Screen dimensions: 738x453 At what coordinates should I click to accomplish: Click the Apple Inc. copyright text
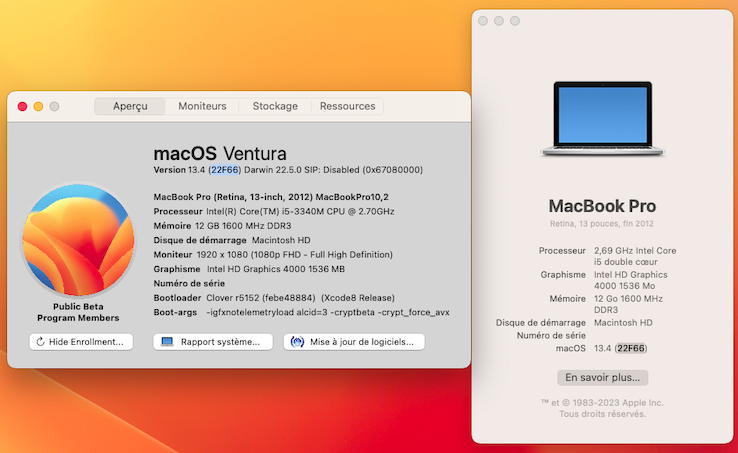pyautogui.click(x=602, y=408)
